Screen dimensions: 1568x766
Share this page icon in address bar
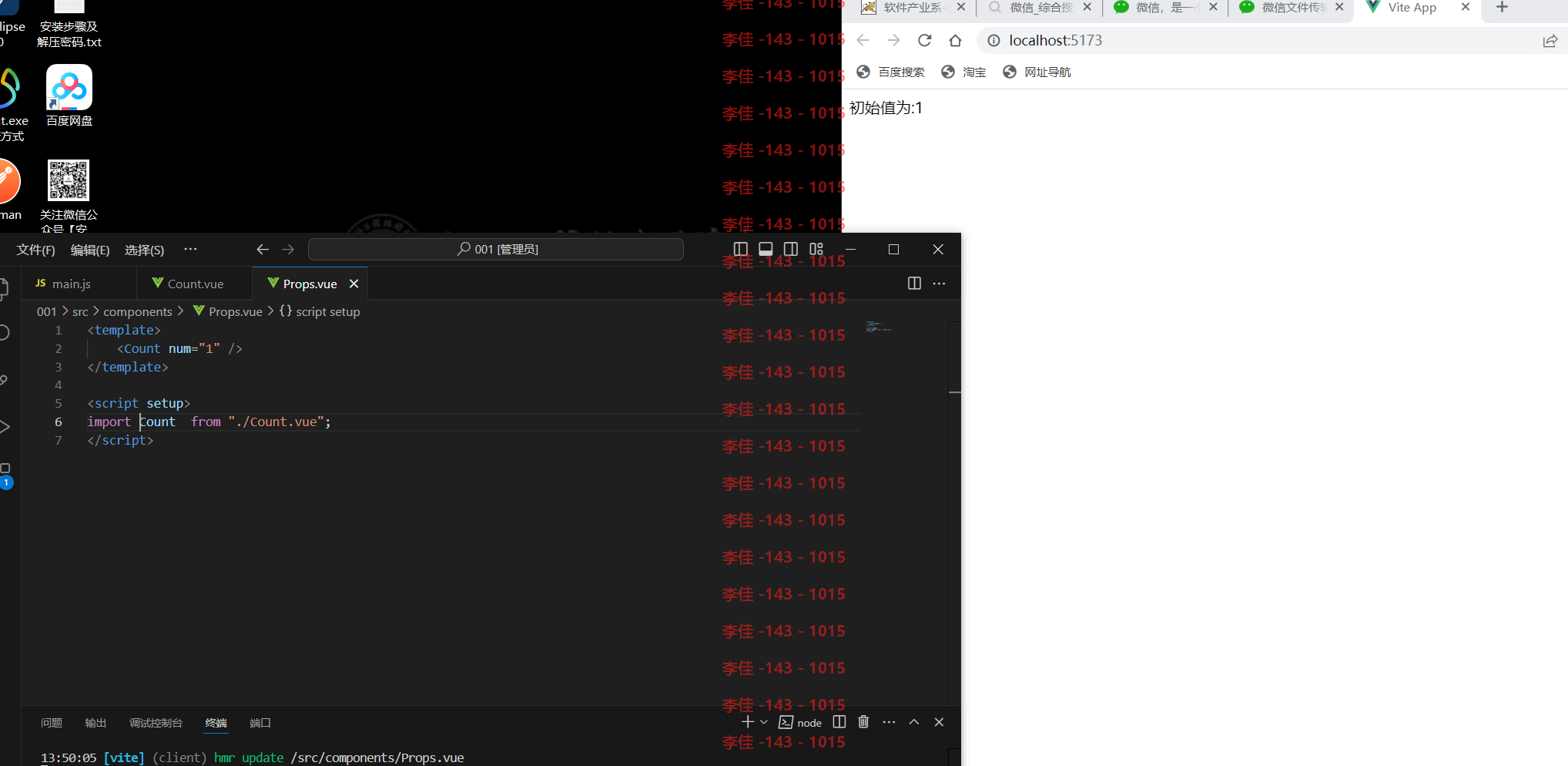(1550, 41)
